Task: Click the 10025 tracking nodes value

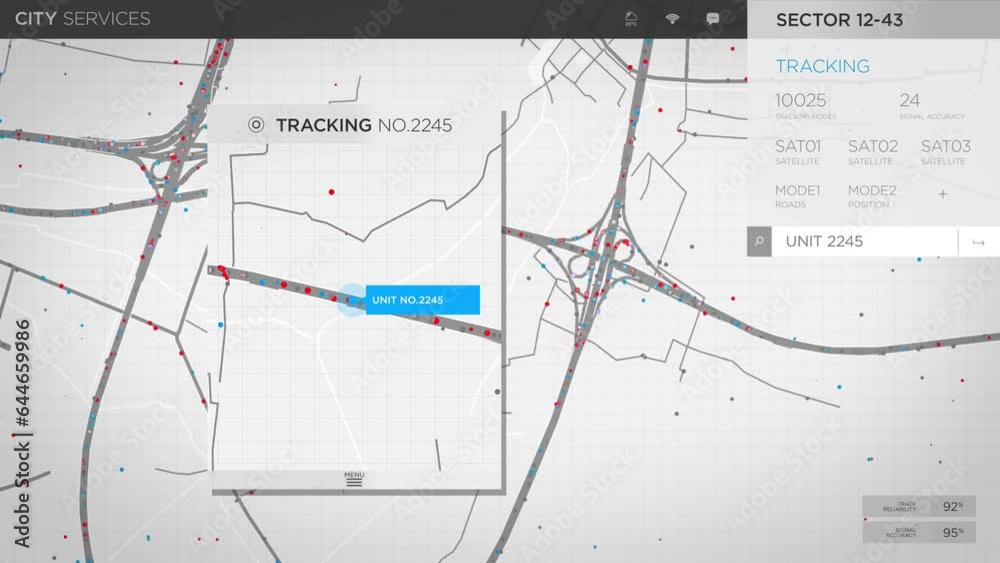Action: coord(801,100)
